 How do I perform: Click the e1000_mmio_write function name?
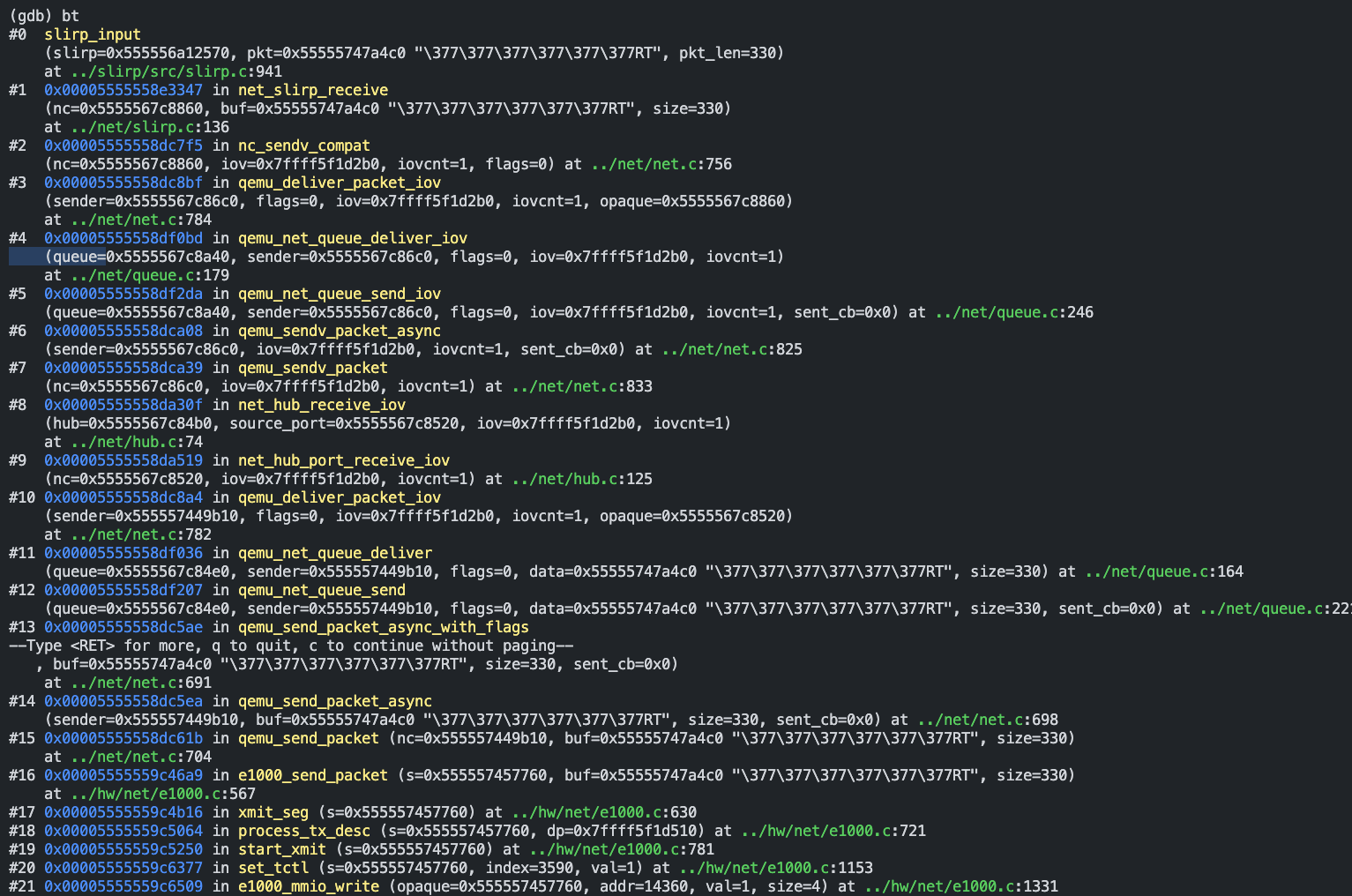pos(309,886)
